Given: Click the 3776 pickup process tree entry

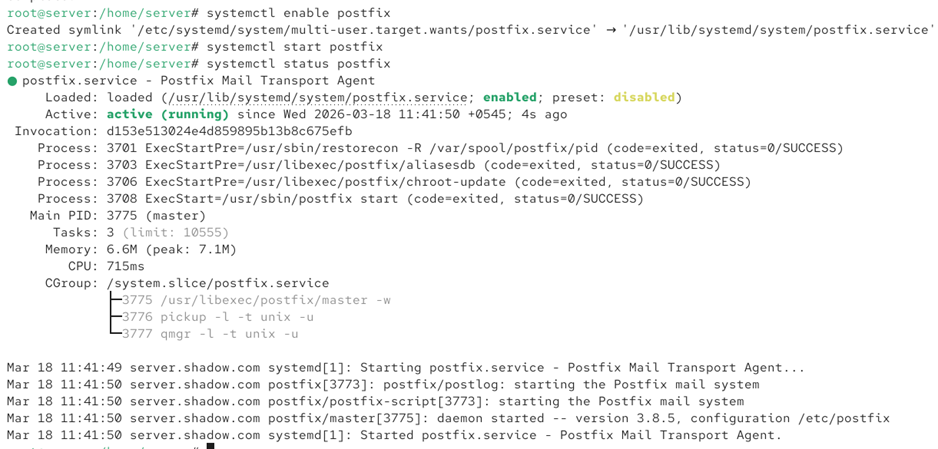Looking at the screenshot, I should [x=218, y=317].
